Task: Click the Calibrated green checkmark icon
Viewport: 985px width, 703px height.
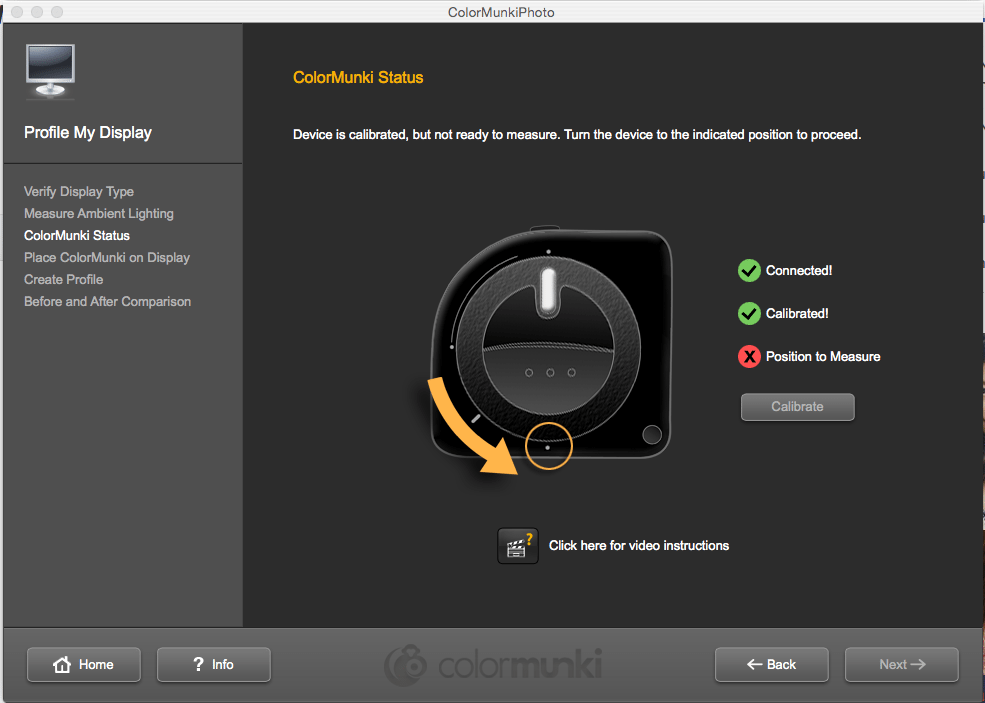Action: (749, 313)
